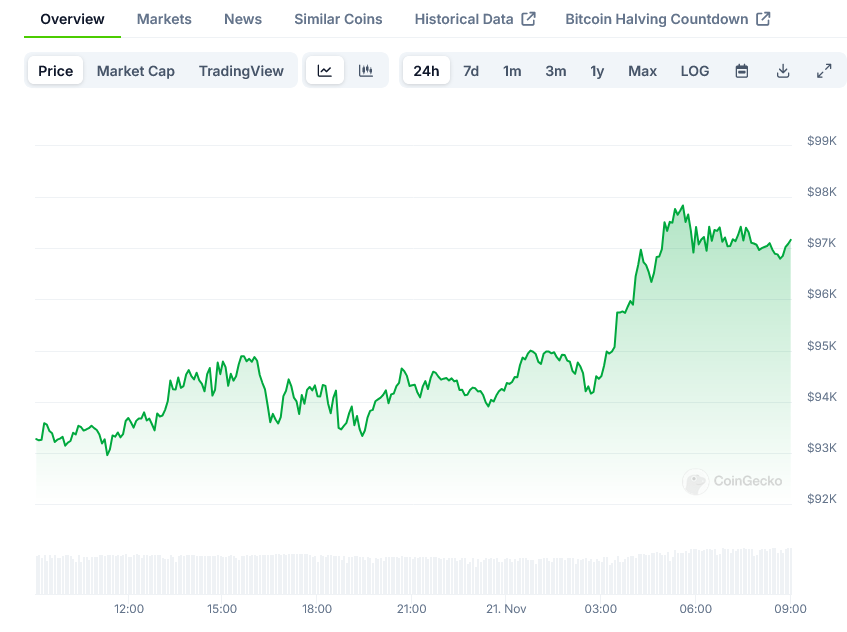Open Historical Data external link
The width and height of the screenshot is (847, 632).
pos(475,19)
